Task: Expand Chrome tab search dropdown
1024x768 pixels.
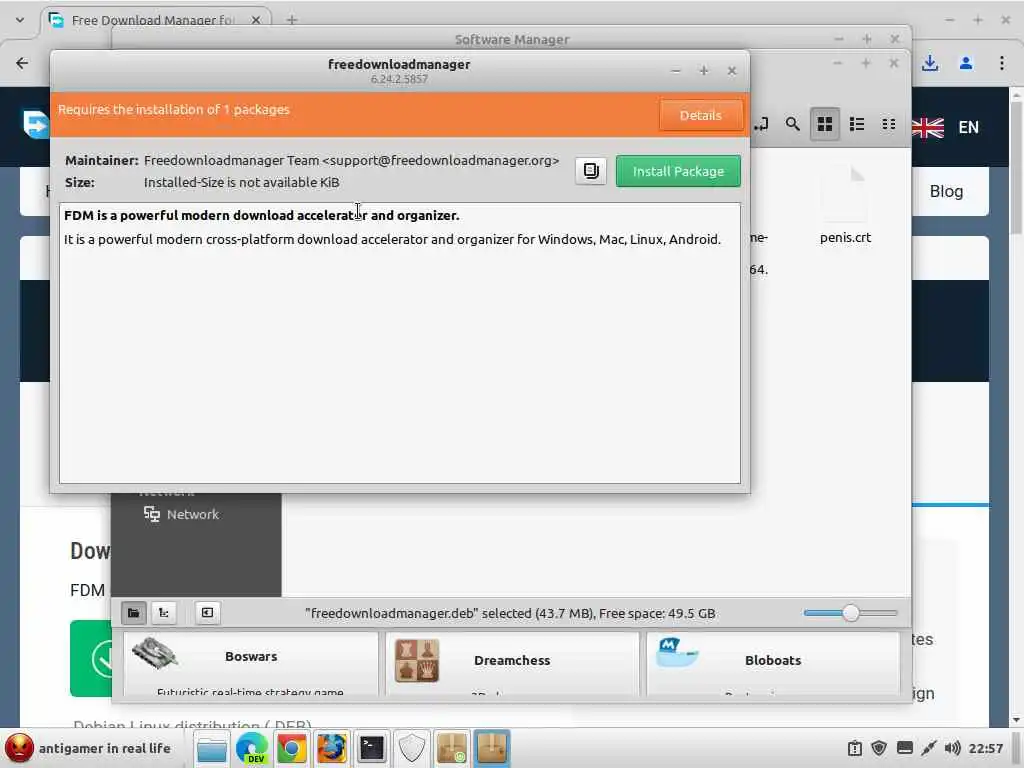Action: [20, 20]
